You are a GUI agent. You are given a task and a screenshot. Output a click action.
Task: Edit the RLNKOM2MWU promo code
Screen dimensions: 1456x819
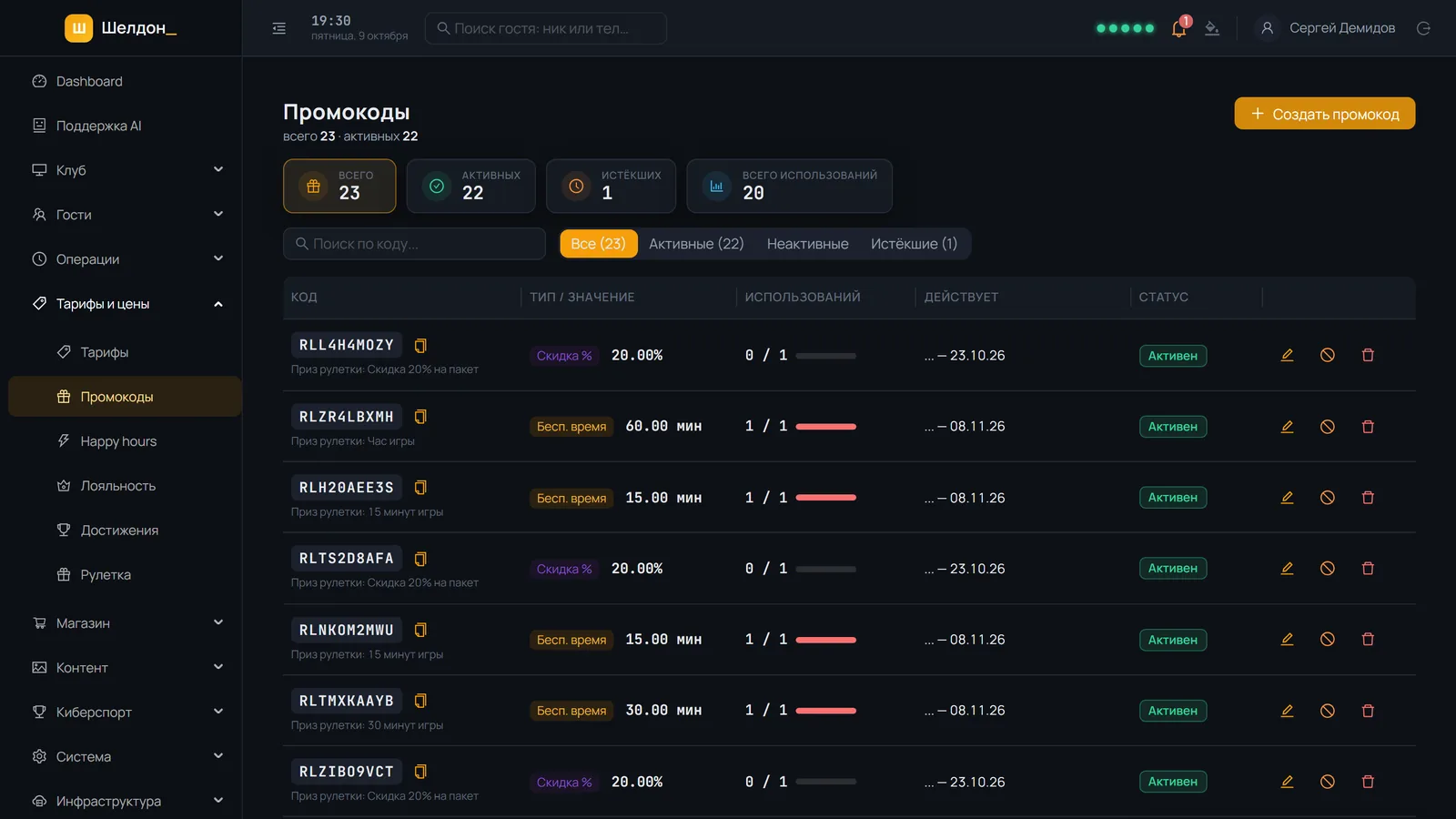click(x=1287, y=640)
